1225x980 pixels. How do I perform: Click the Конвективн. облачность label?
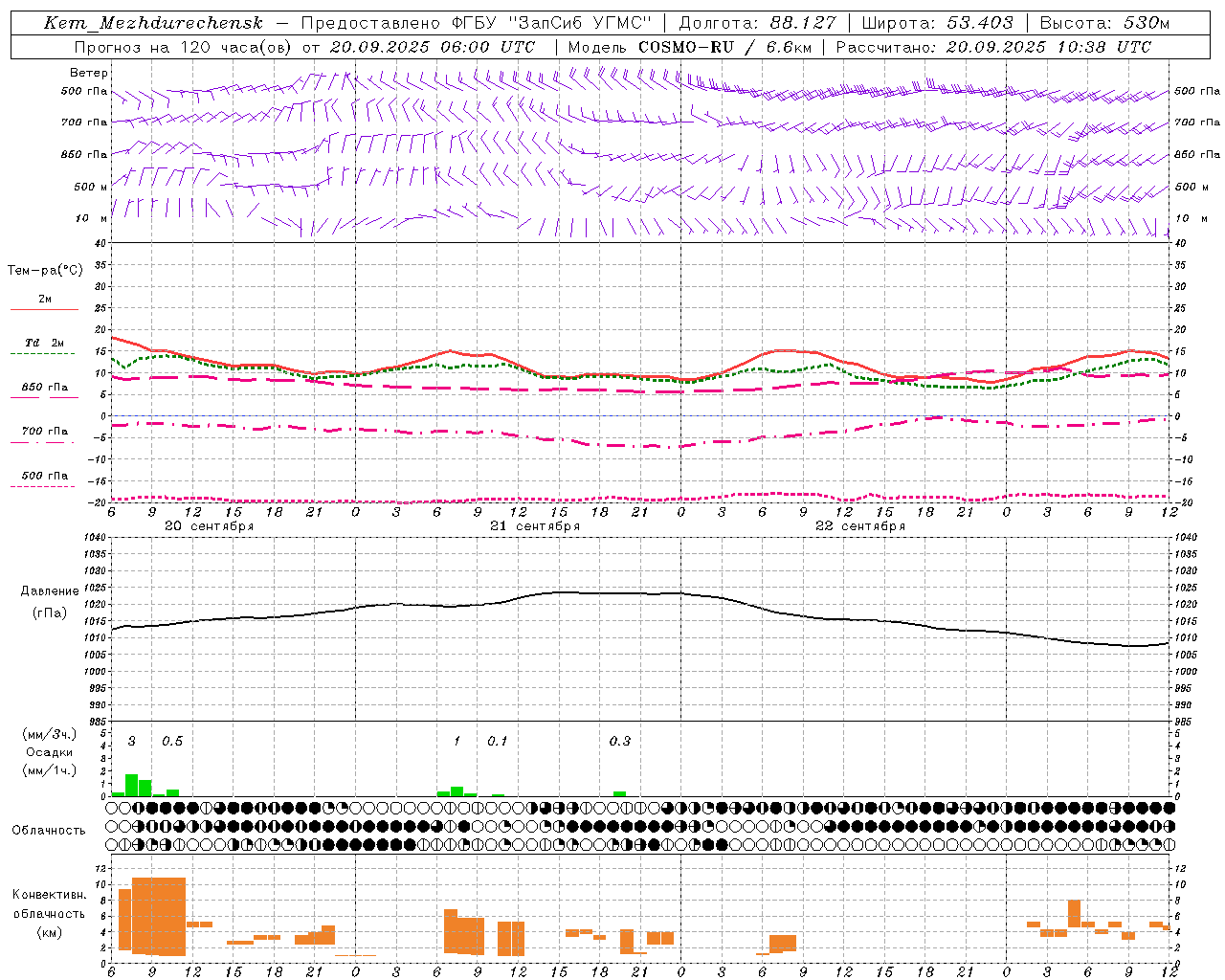(x=49, y=904)
